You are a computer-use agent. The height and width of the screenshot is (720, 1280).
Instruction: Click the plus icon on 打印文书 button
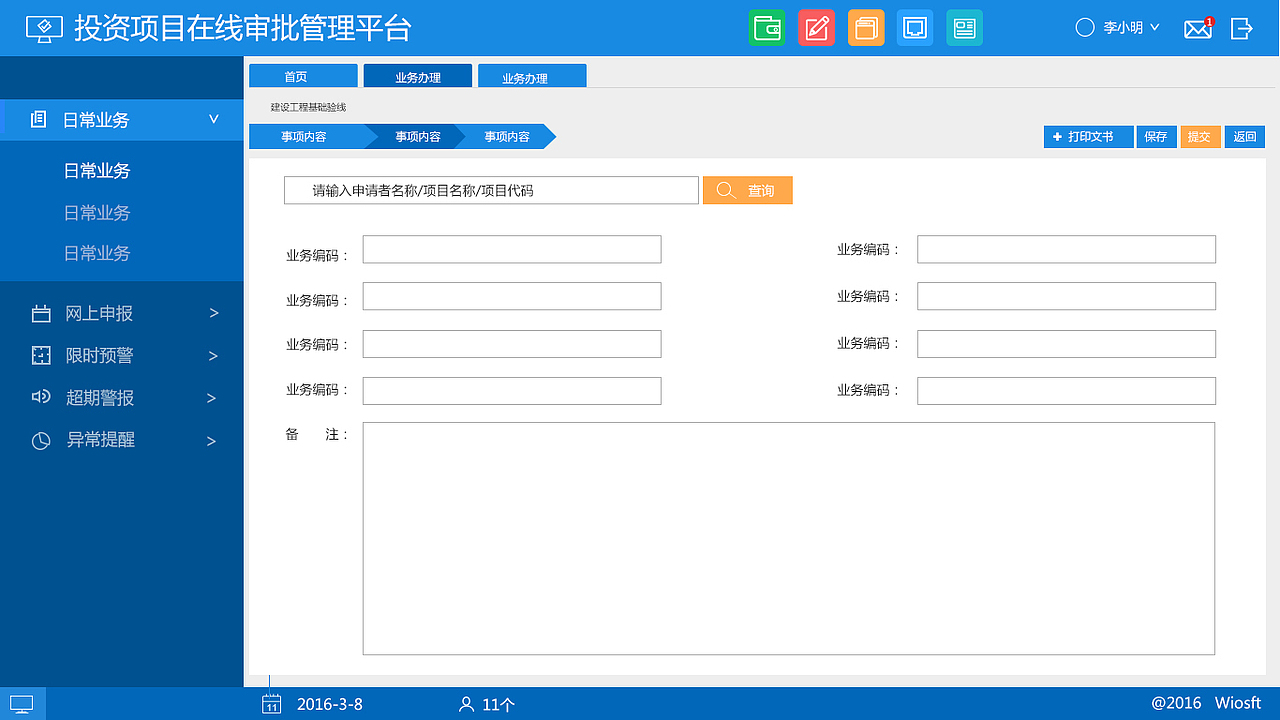pyautogui.click(x=1057, y=137)
